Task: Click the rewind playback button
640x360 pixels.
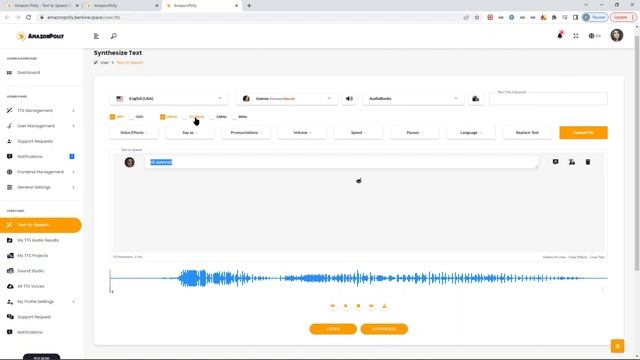Action: click(333, 306)
